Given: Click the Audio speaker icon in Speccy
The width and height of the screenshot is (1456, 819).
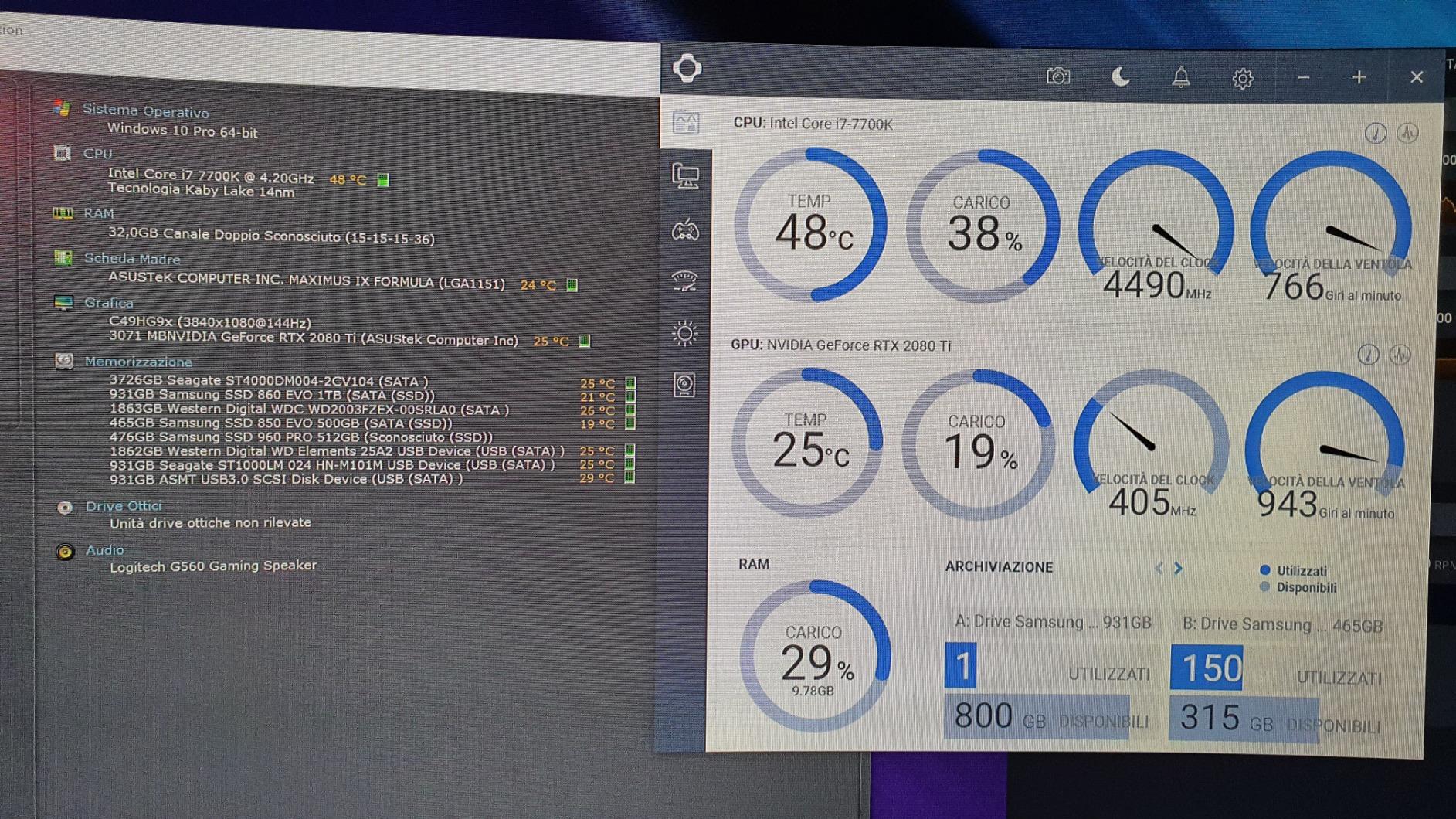Looking at the screenshot, I should coord(65,552).
